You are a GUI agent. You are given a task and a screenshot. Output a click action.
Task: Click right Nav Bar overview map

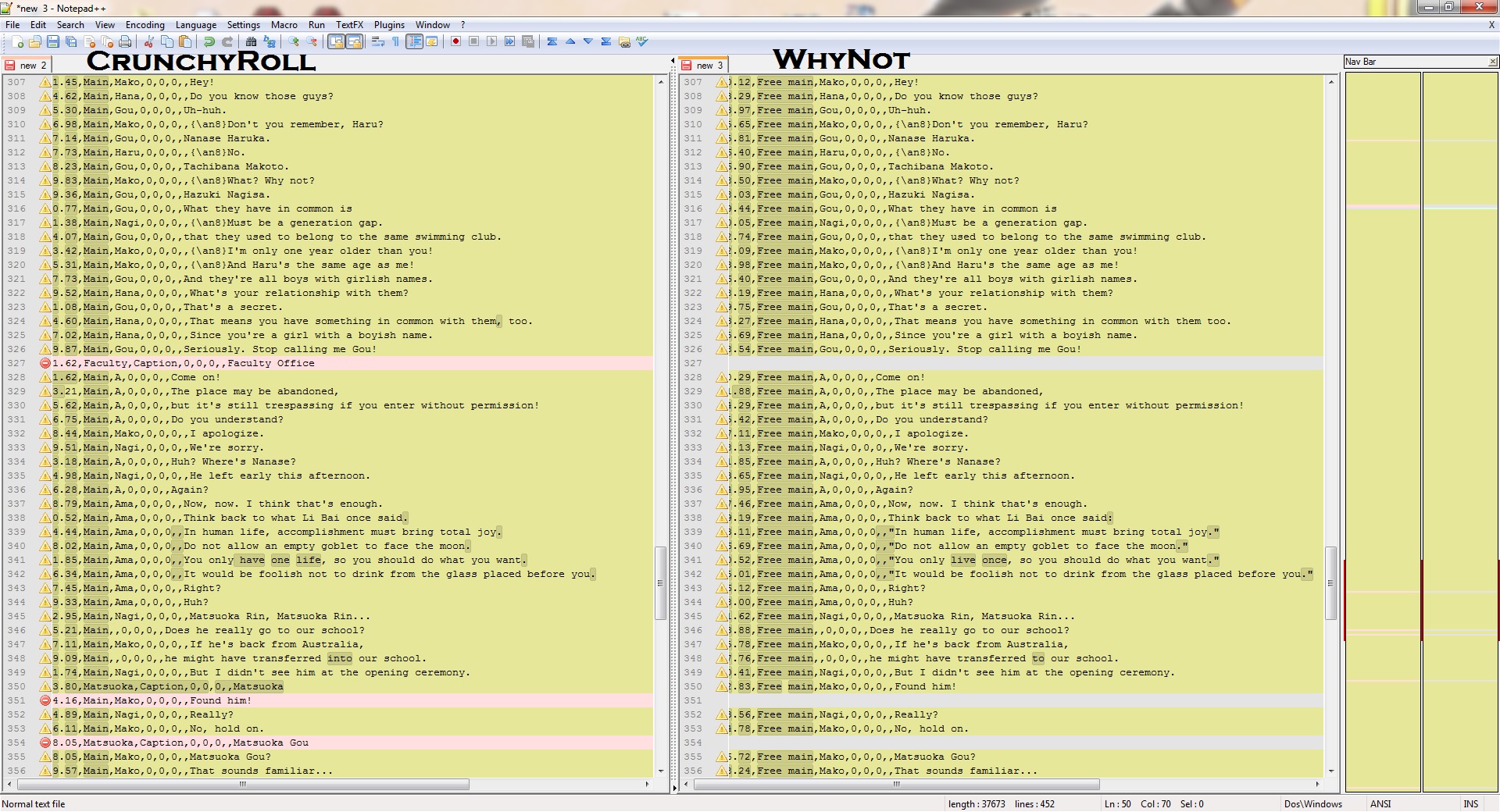[1459, 432]
